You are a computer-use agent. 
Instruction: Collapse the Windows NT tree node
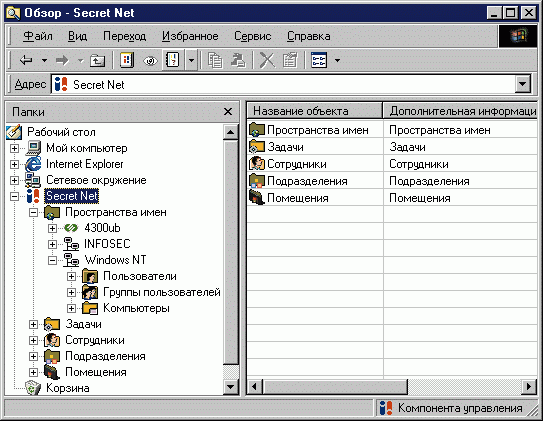[x=52, y=260]
